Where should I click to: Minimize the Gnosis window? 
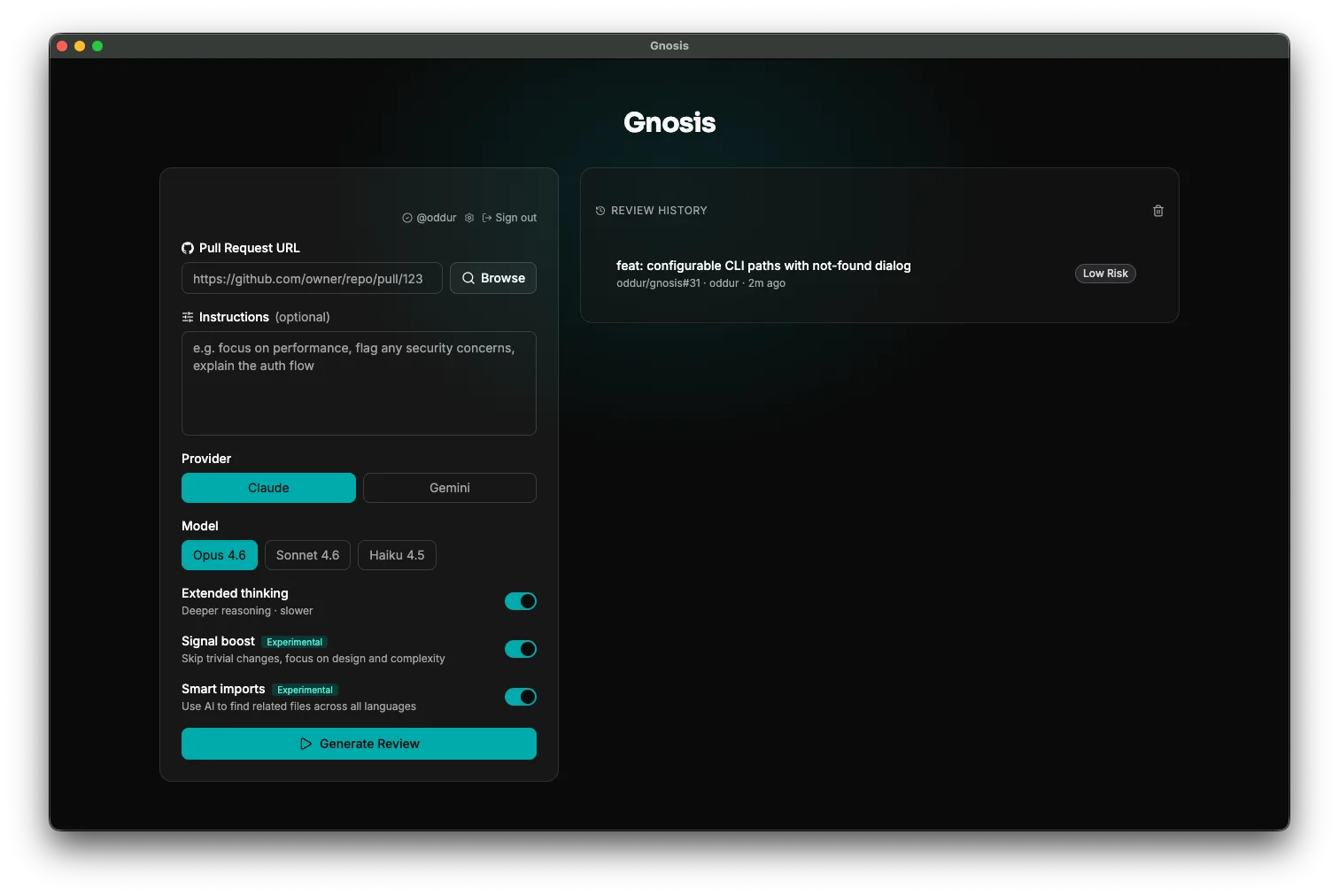80,46
